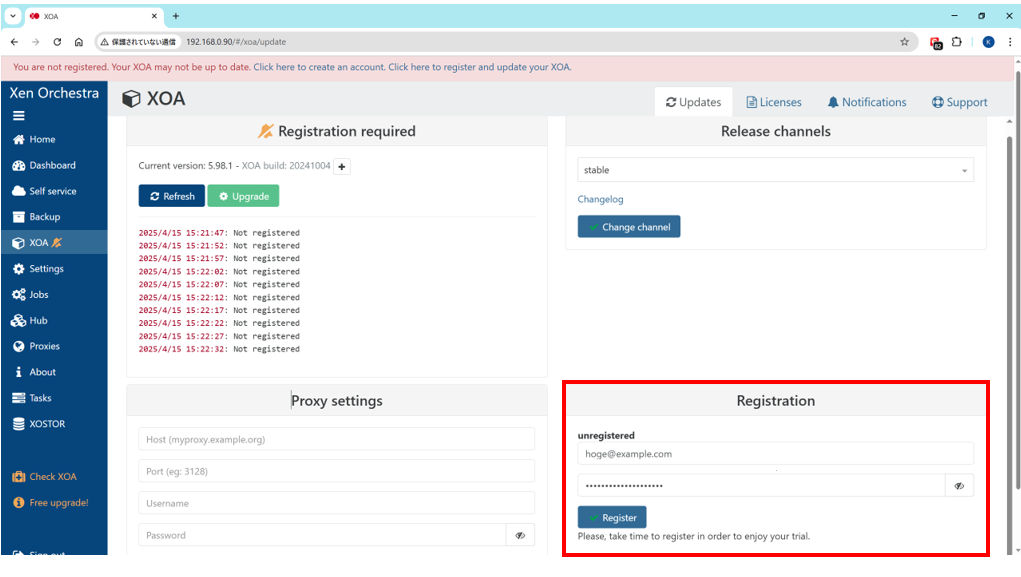This screenshot has height=577, width=1021.
Task: Show the registration password via eye icon
Action: pos(959,486)
